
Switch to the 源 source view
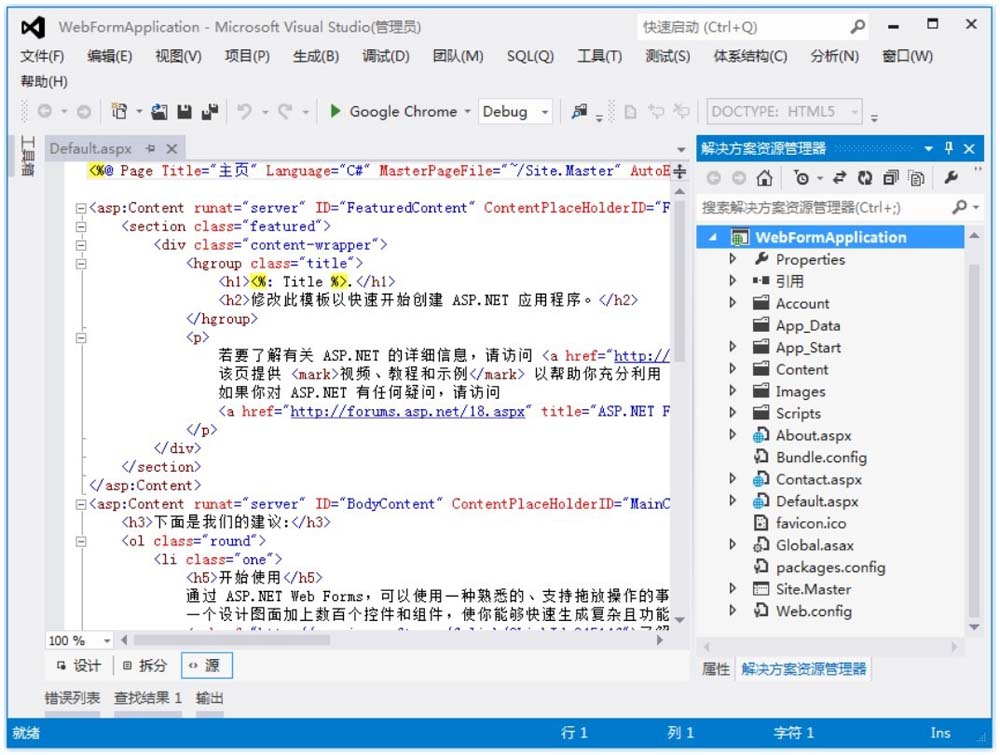pyautogui.click(x=206, y=666)
